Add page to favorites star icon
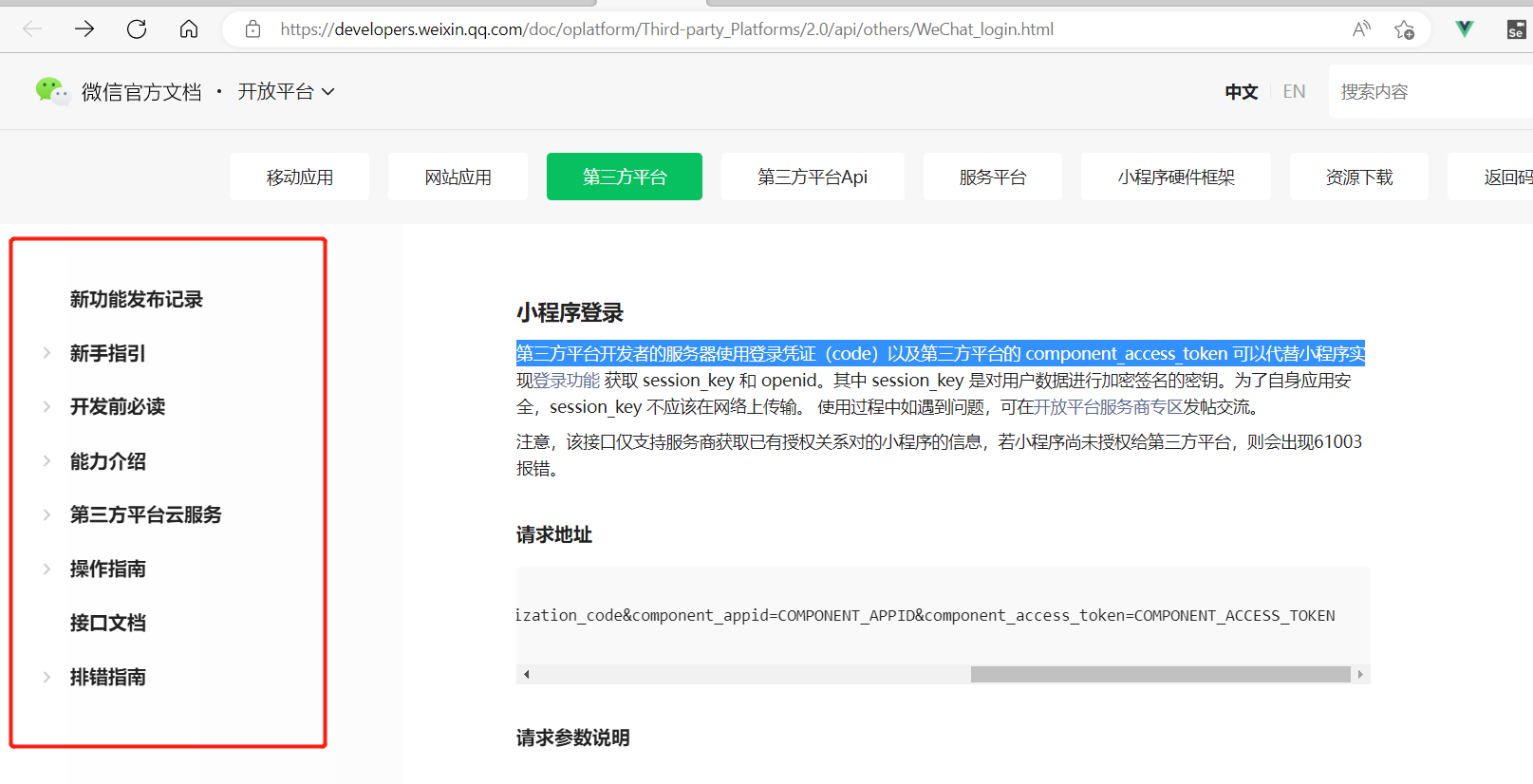This screenshot has width=1533, height=784. (1404, 29)
